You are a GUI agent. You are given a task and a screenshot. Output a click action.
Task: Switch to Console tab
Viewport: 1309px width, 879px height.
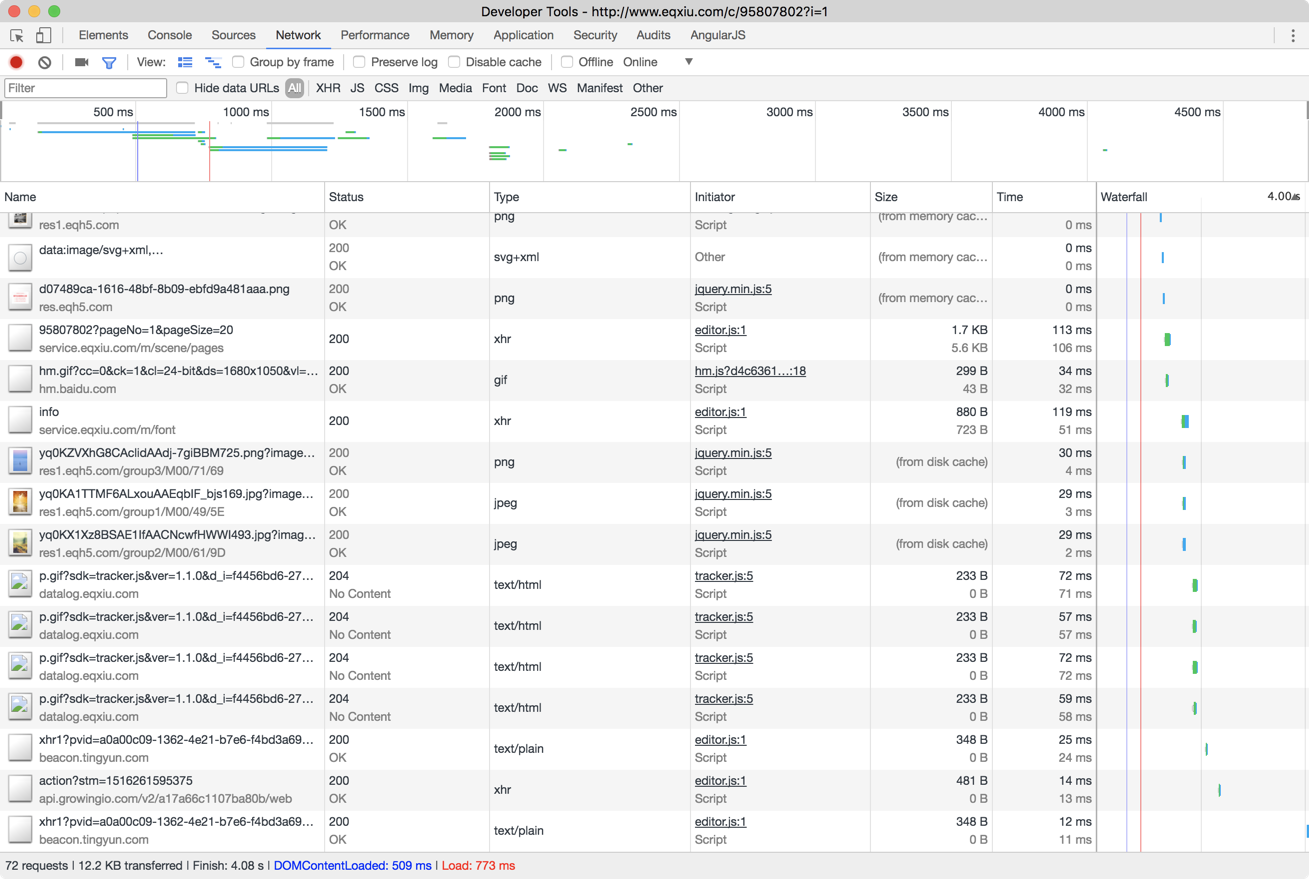pyautogui.click(x=169, y=35)
